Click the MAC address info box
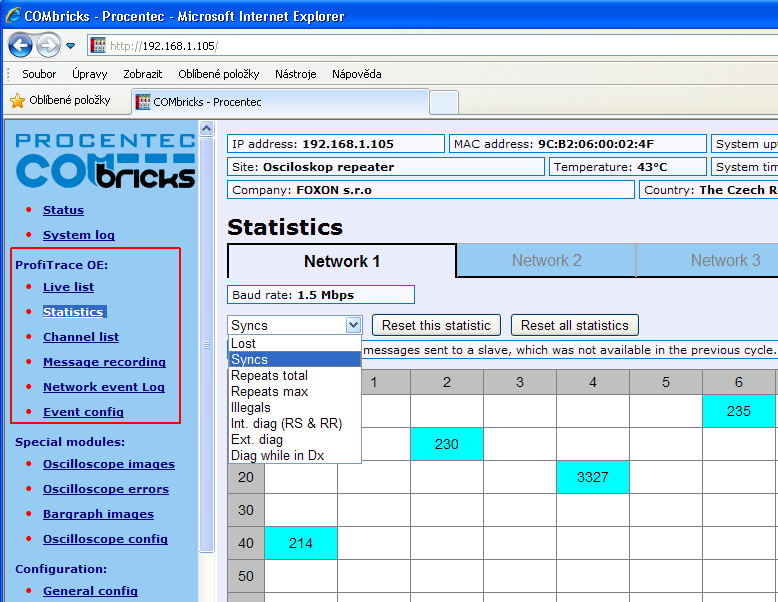 pos(578,144)
